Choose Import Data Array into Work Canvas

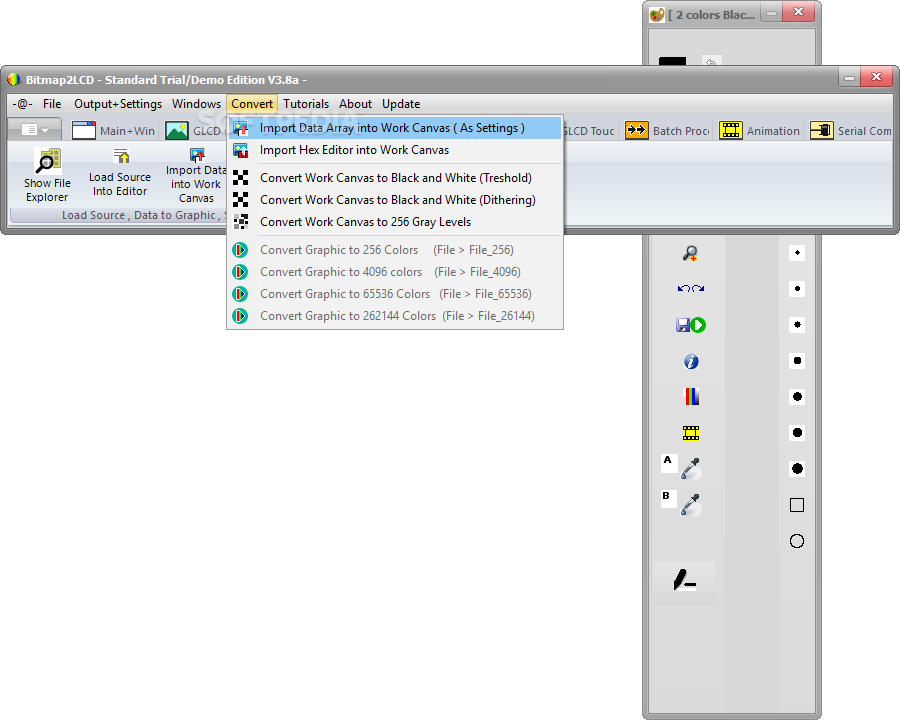pyautogui.click(x=395, y=128)
